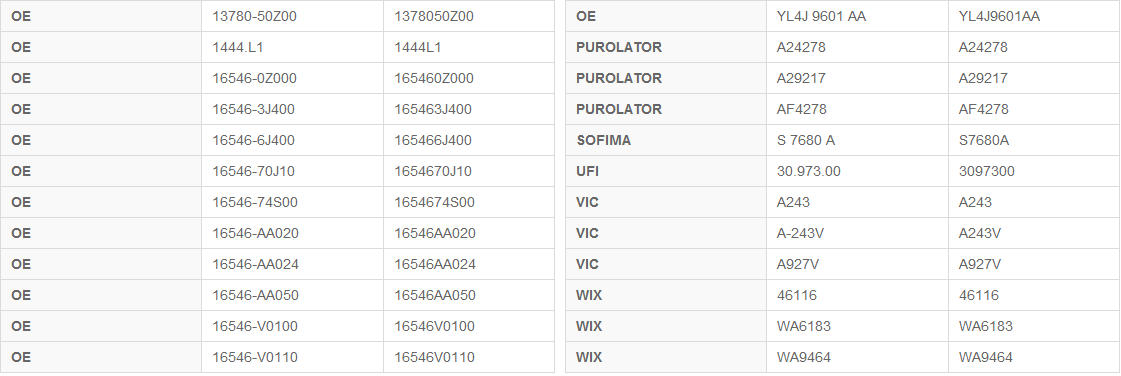Screen dimensions: 1121x376
Task: Select the 16546-V0100 OE number
Action: tap(255, 326)
